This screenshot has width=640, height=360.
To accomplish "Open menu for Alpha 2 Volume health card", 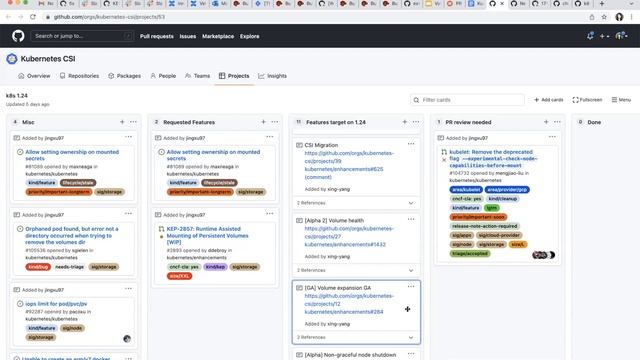I will tap(411, 220).
